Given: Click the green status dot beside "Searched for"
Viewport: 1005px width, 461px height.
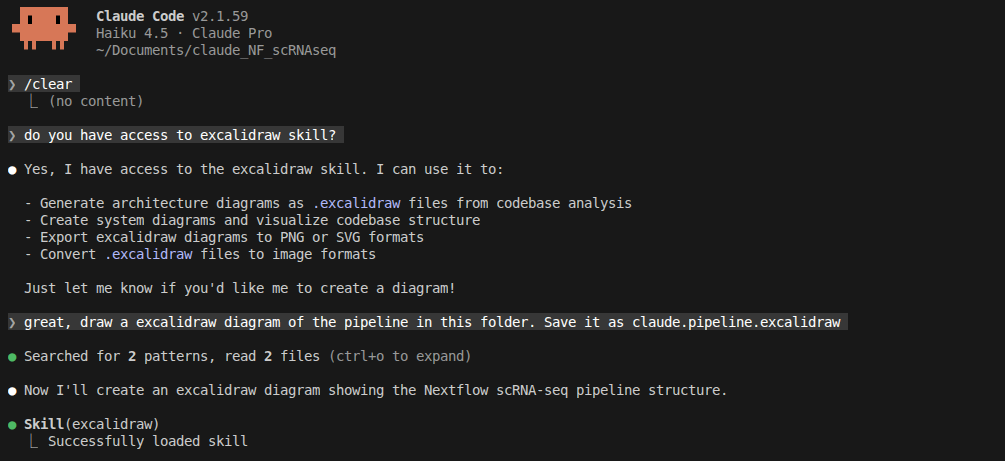Looking at the screenshot, I should click(x=12, y=356).
